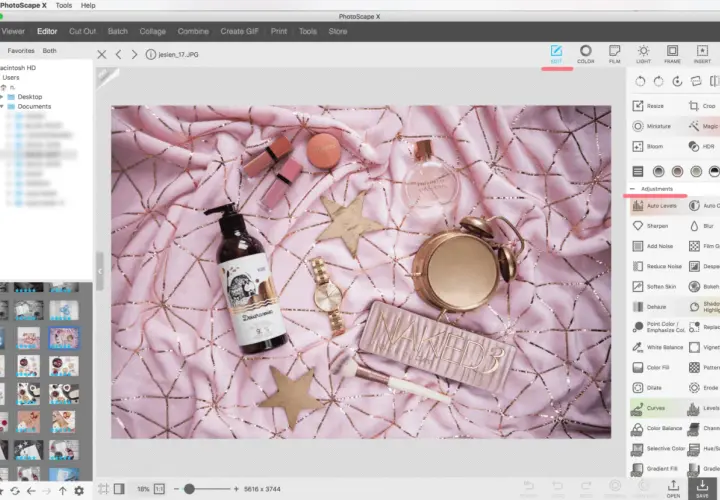This screenshot has width=720, height=500.
Task: Select the Resize tool
Action: point(648,106)
